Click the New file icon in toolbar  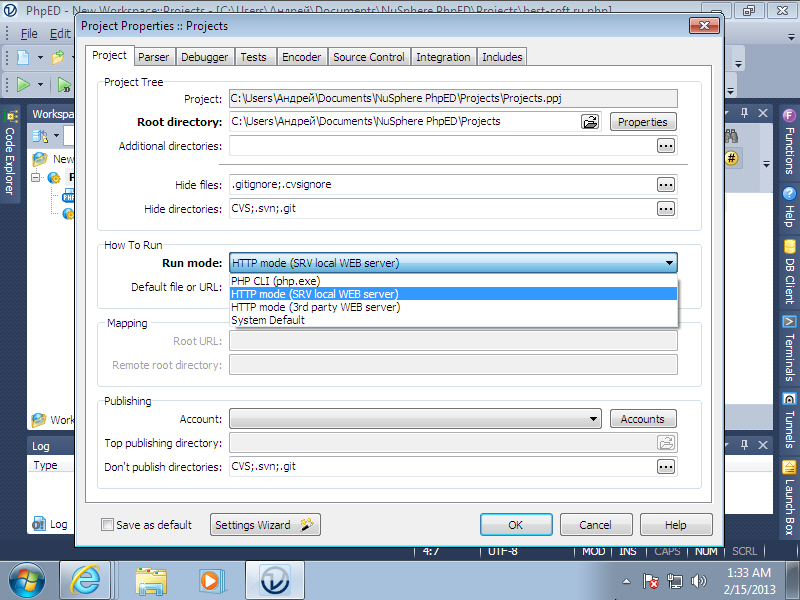click(23, 57)
